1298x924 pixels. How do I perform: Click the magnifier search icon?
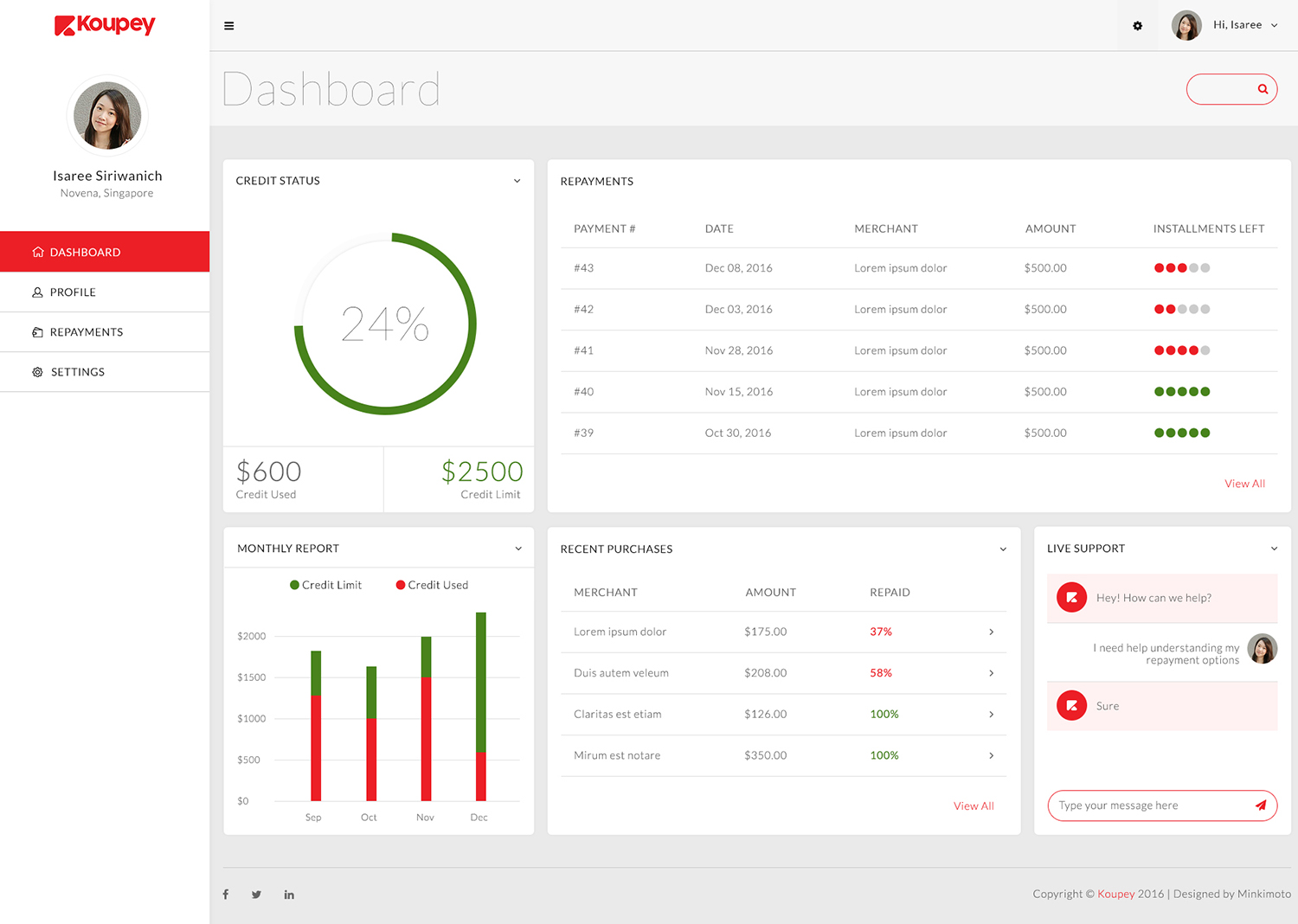pyautogui.click(x=1263, y=89)
